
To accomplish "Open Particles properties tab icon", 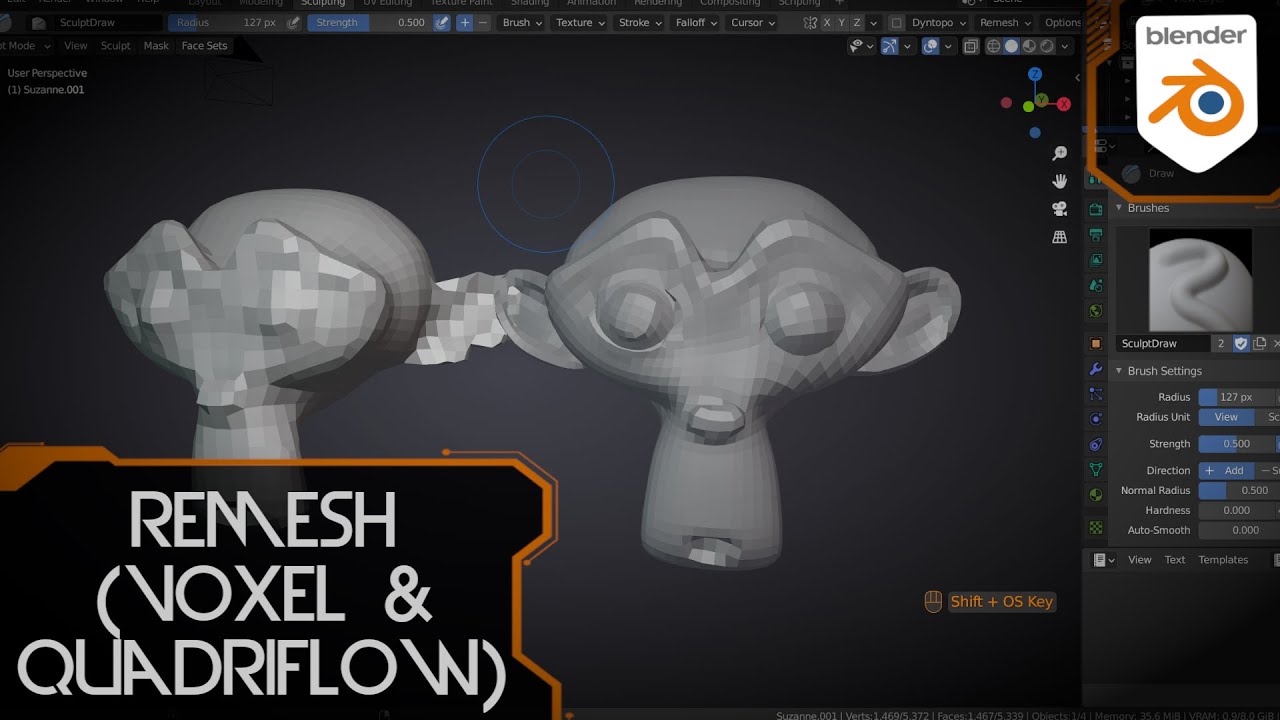I will 1096,394.
